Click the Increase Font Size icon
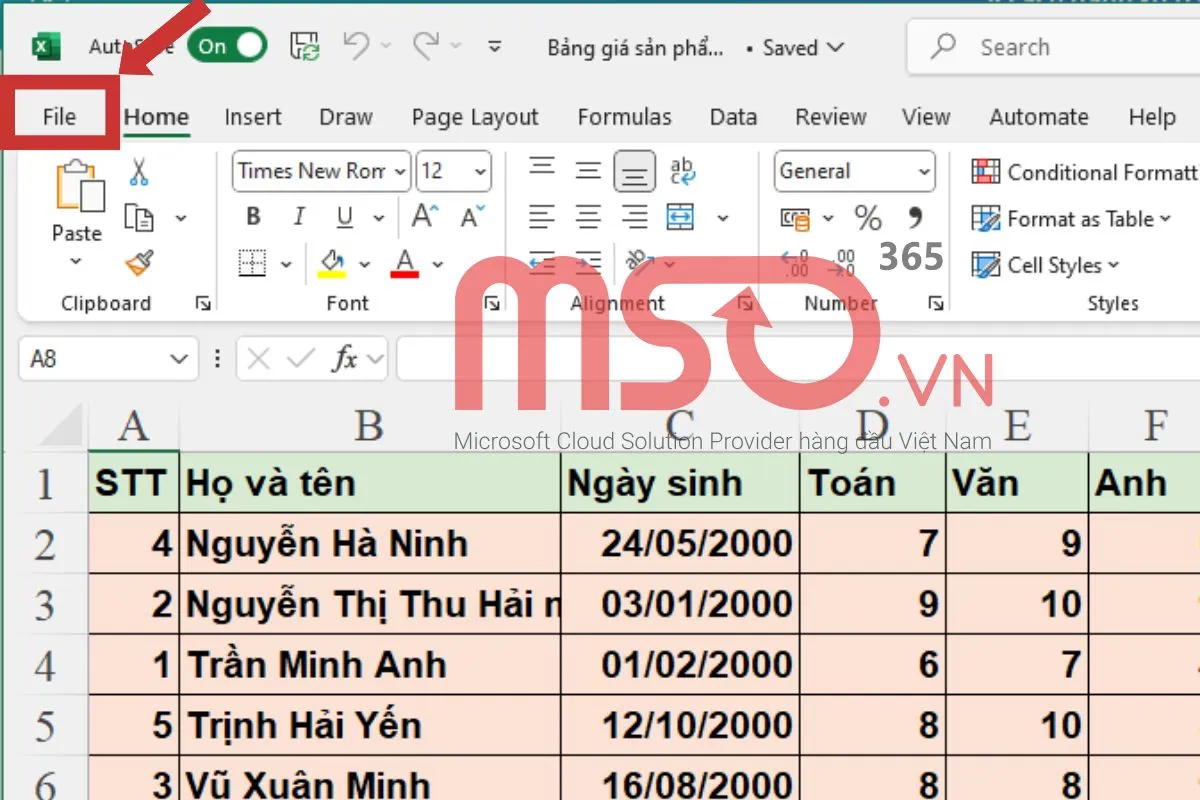Screen dimensions: 1200x800 click(x=425, y=217)
